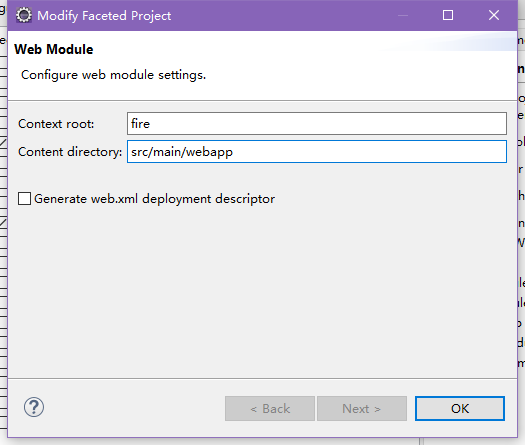Viewport: 525px width, 445px height.
Task: Close the Modify Faceted Project dialog
Action: pos(494,15)
